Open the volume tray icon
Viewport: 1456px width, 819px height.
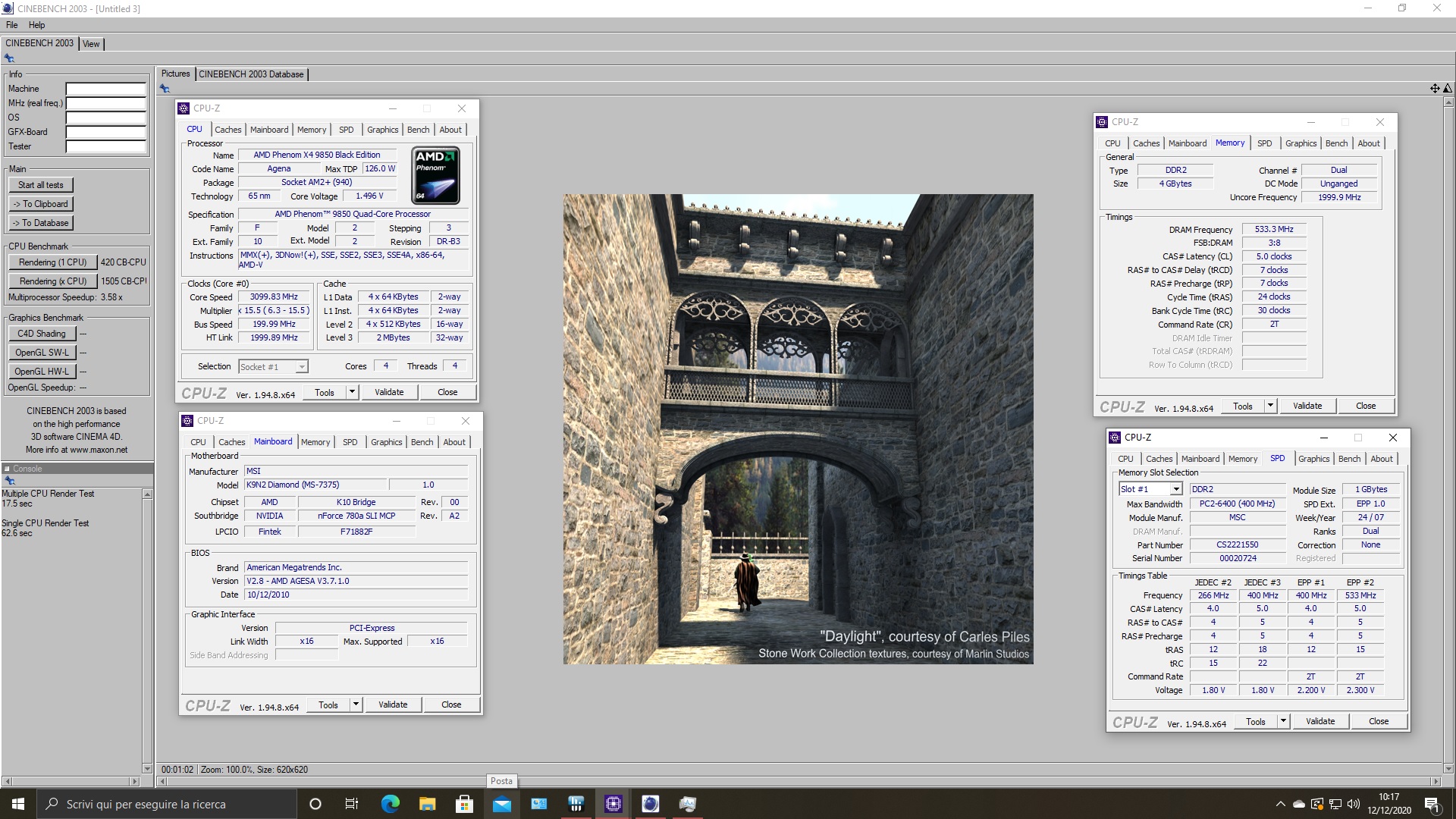(1354, 804)
